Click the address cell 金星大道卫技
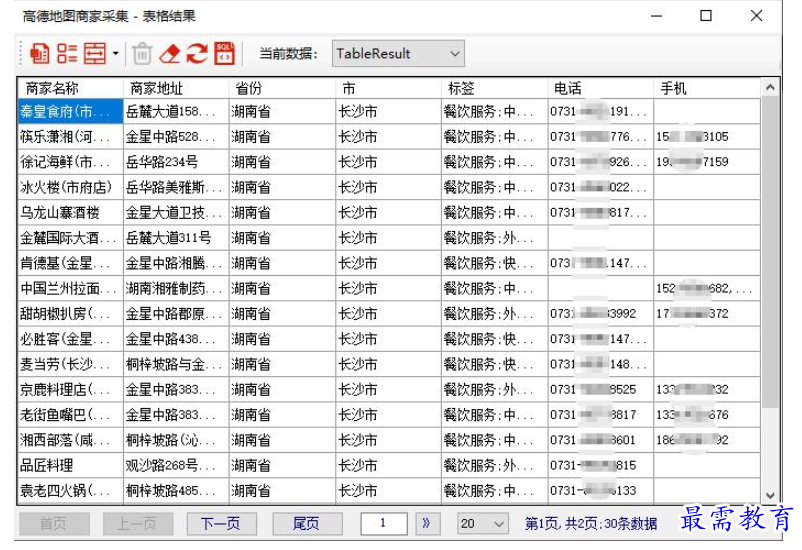 [x=176, y=212]
